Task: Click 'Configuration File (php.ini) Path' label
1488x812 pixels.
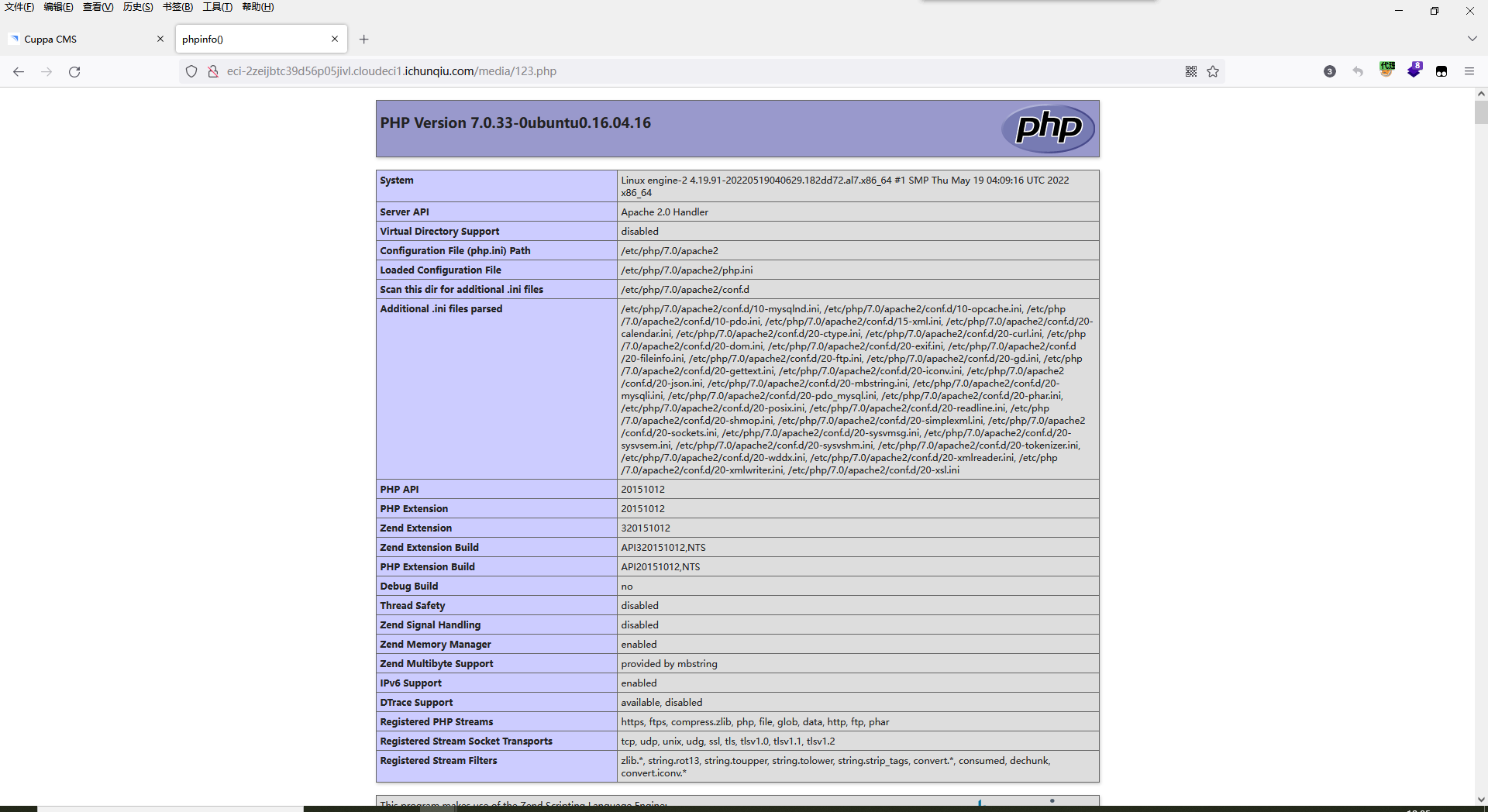Action: (455, 251)
